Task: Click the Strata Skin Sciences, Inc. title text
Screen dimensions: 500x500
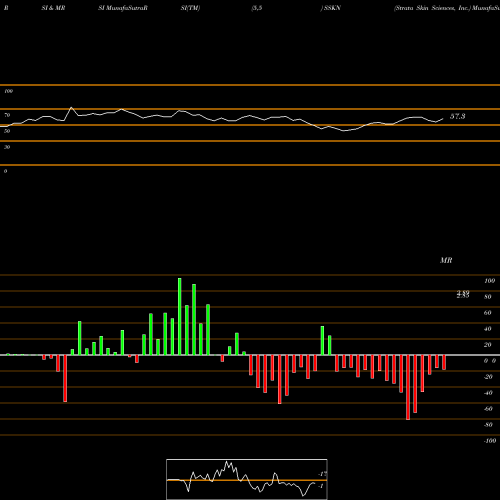Action: click(x=432, y=8)
